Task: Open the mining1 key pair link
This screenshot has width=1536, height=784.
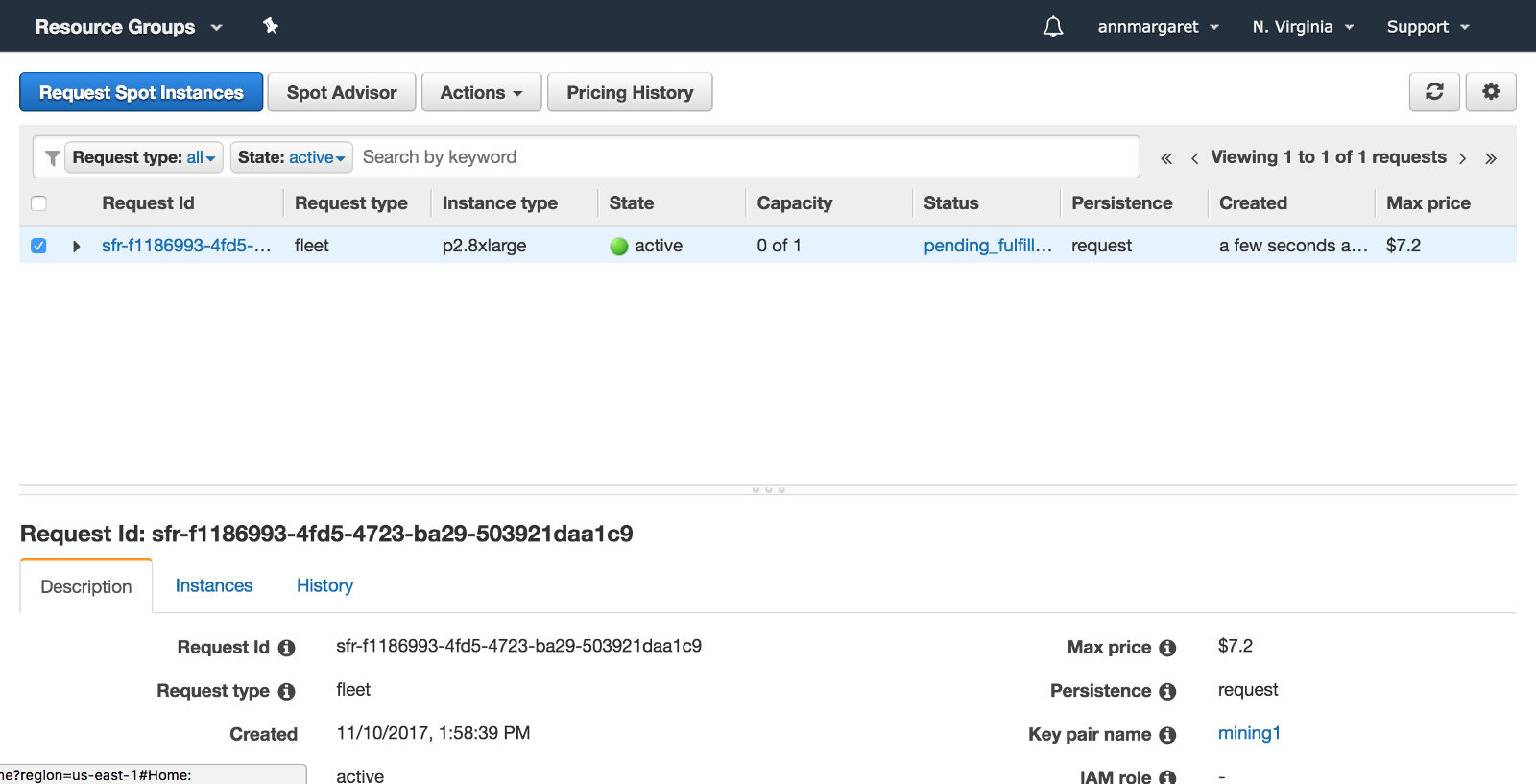Action: pos(1249,734)
